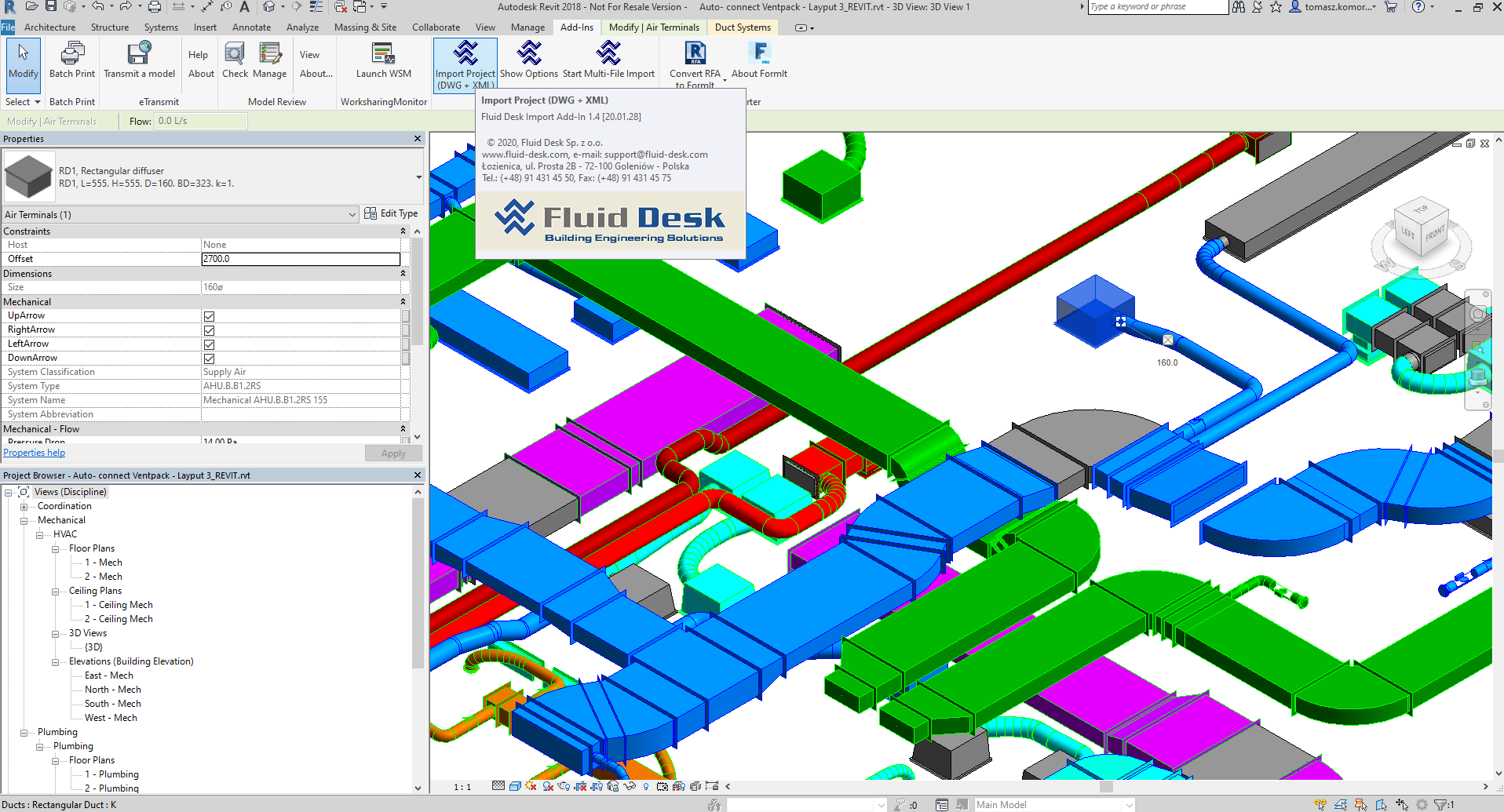This screenshot has width=1504, height=812.
Task: Click the ViewCube in 3D view
Action: [x=1421, y=231]
